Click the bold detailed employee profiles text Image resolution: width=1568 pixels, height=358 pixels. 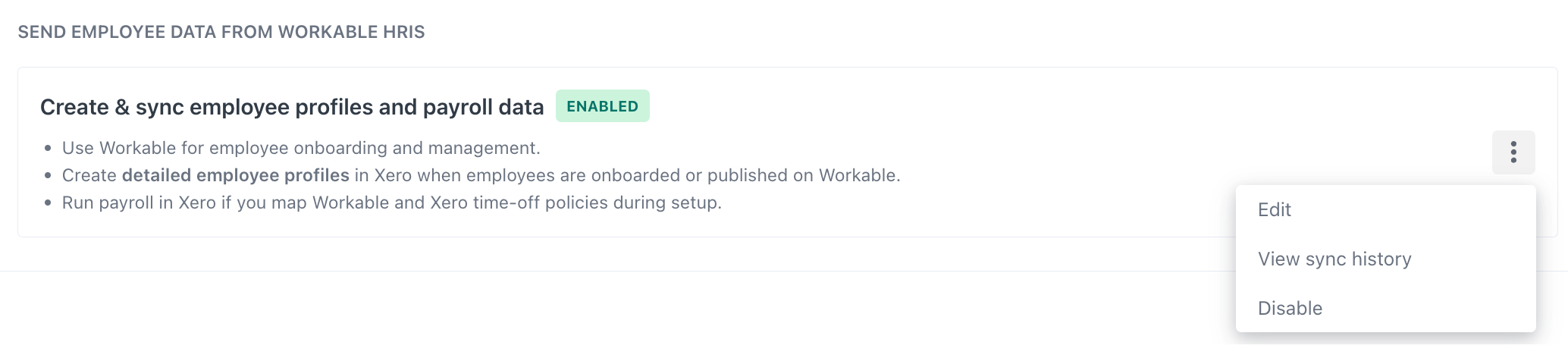[236, 175]
